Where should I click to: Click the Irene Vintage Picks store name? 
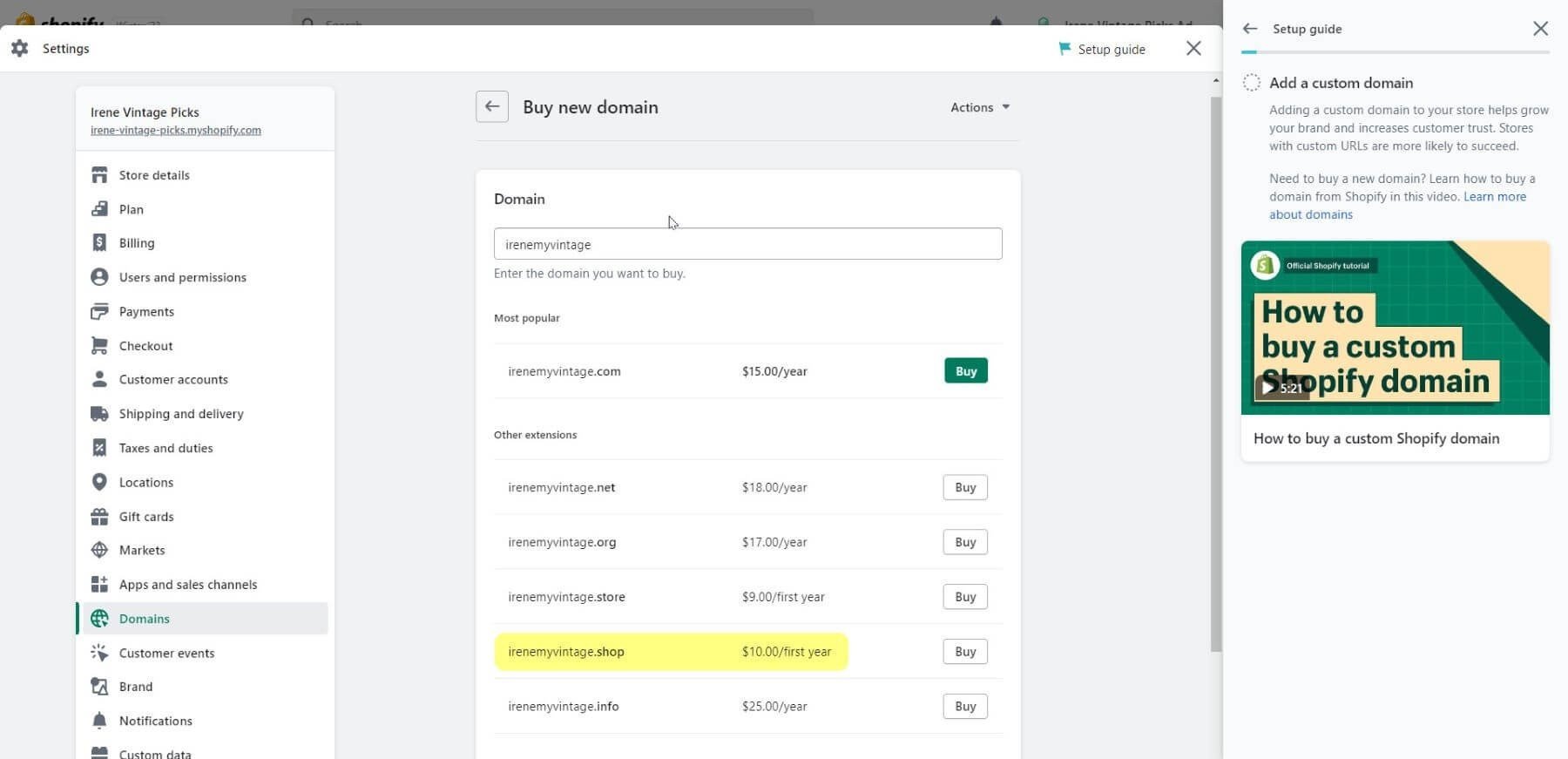coord(145,112)
